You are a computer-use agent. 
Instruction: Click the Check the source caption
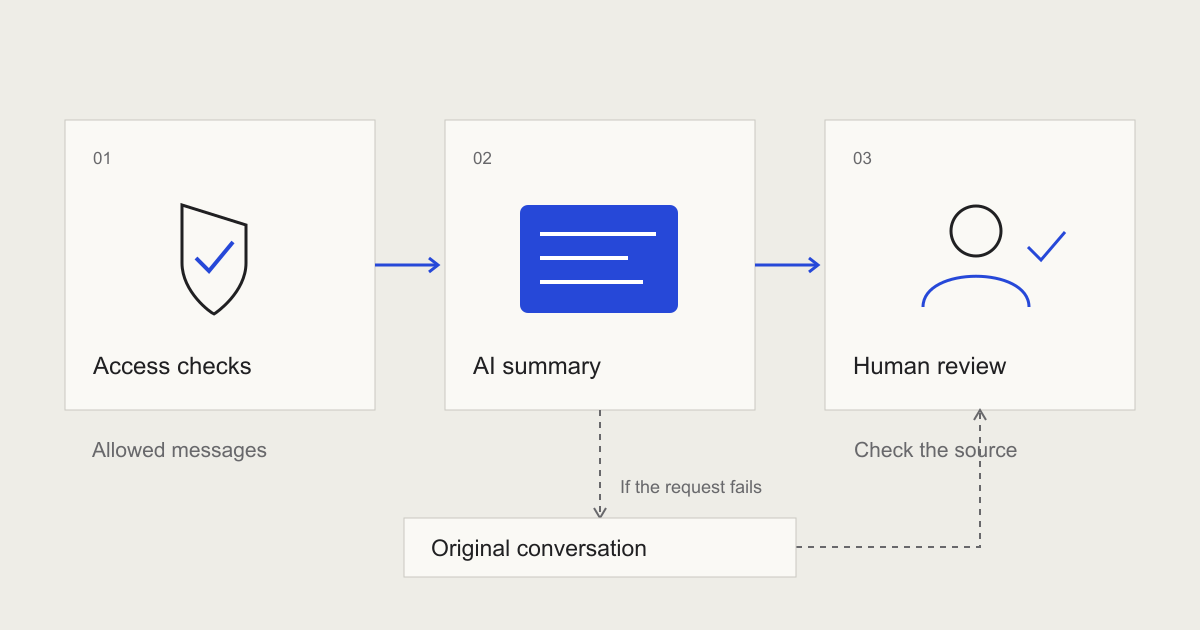(x=936, y=450)
